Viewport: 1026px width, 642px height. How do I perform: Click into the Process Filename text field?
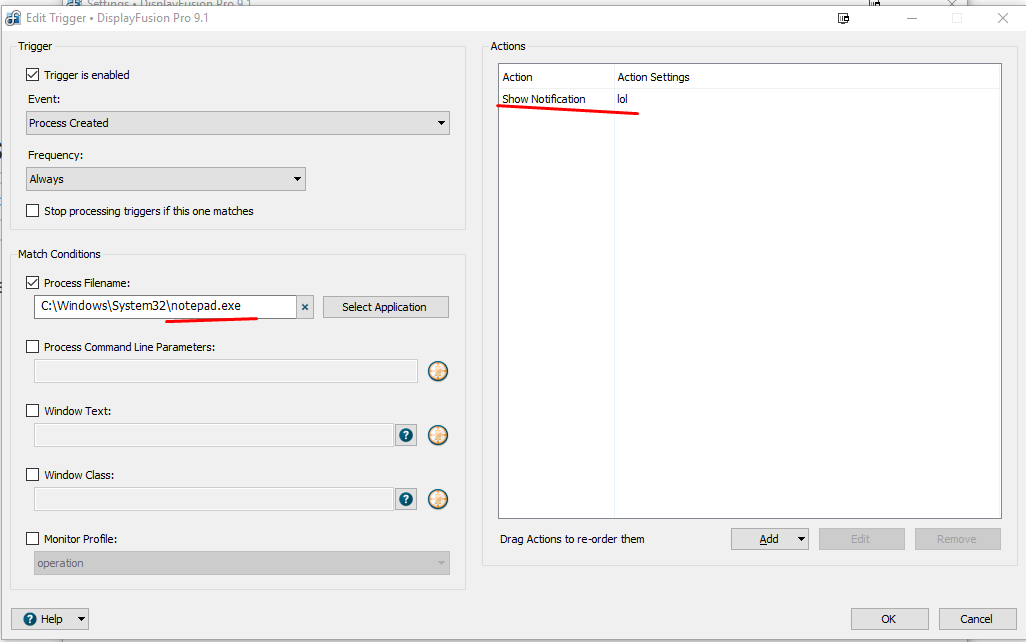(x=165, y=306)
